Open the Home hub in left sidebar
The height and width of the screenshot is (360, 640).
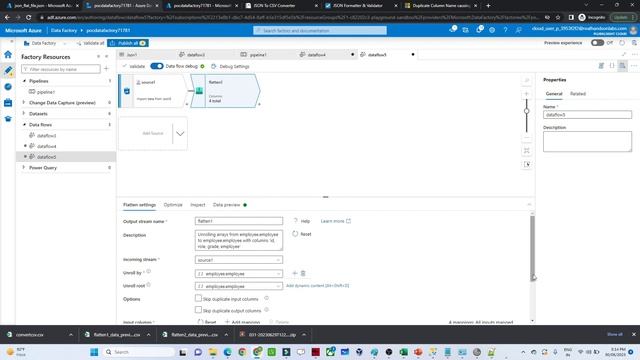tap(8, 55)
